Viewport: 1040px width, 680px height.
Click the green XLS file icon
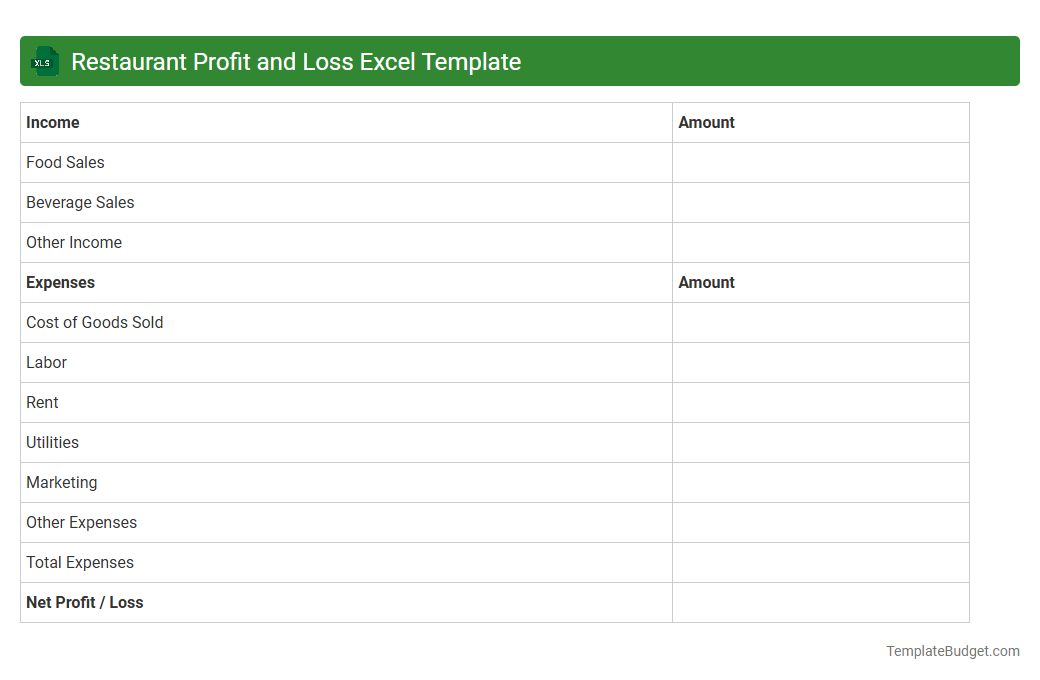coord(45,61)
